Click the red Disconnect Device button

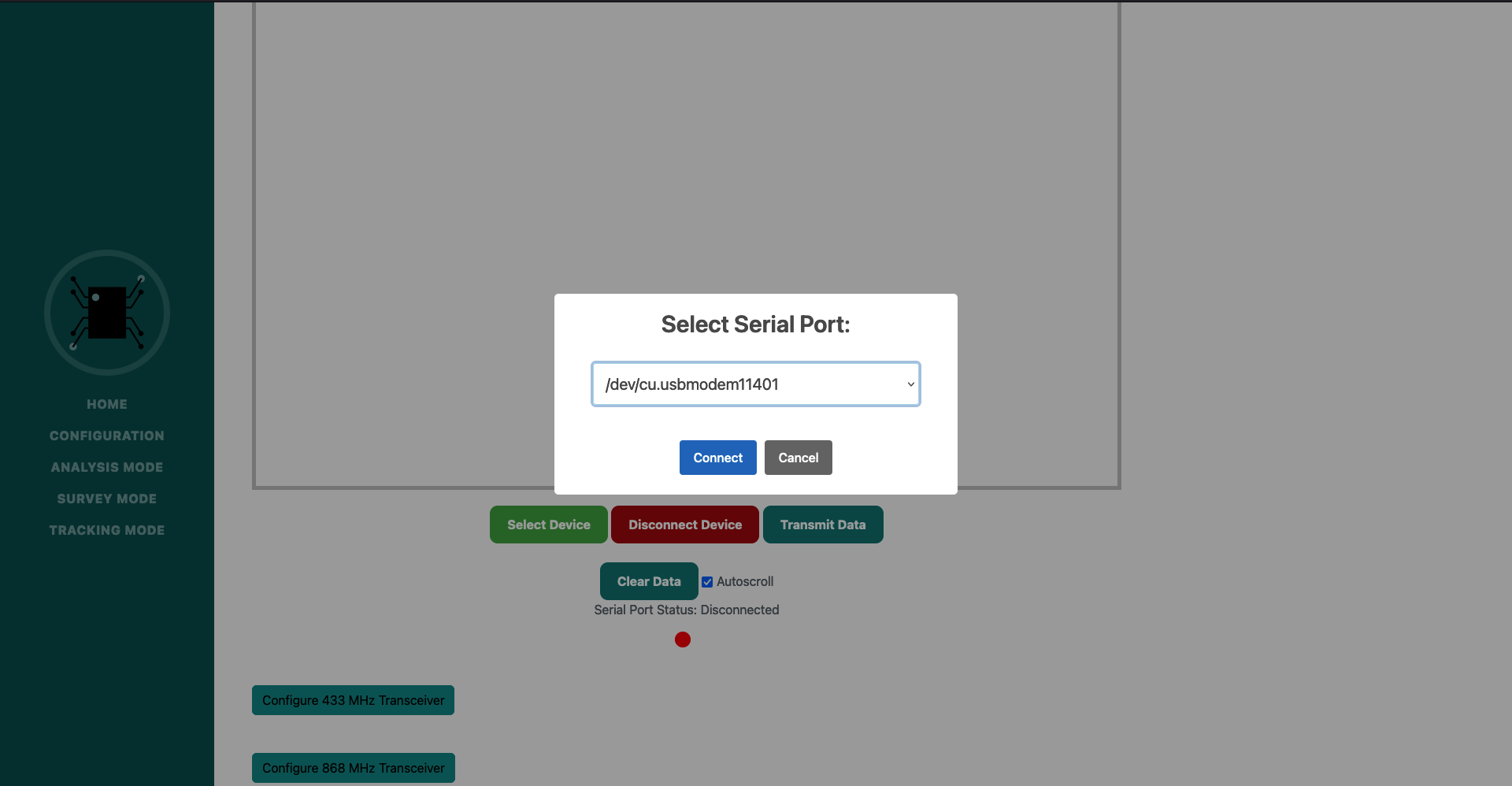point(684,525)
